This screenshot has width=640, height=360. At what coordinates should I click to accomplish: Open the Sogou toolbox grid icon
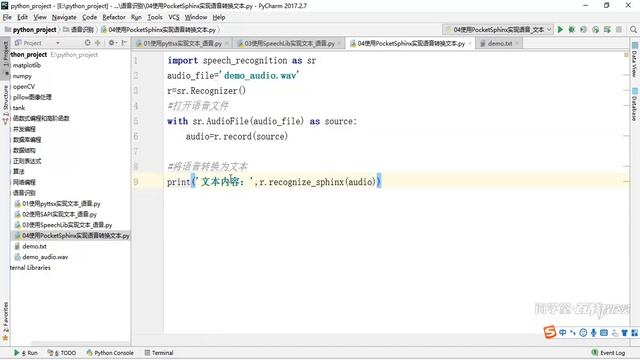[635, 333]
